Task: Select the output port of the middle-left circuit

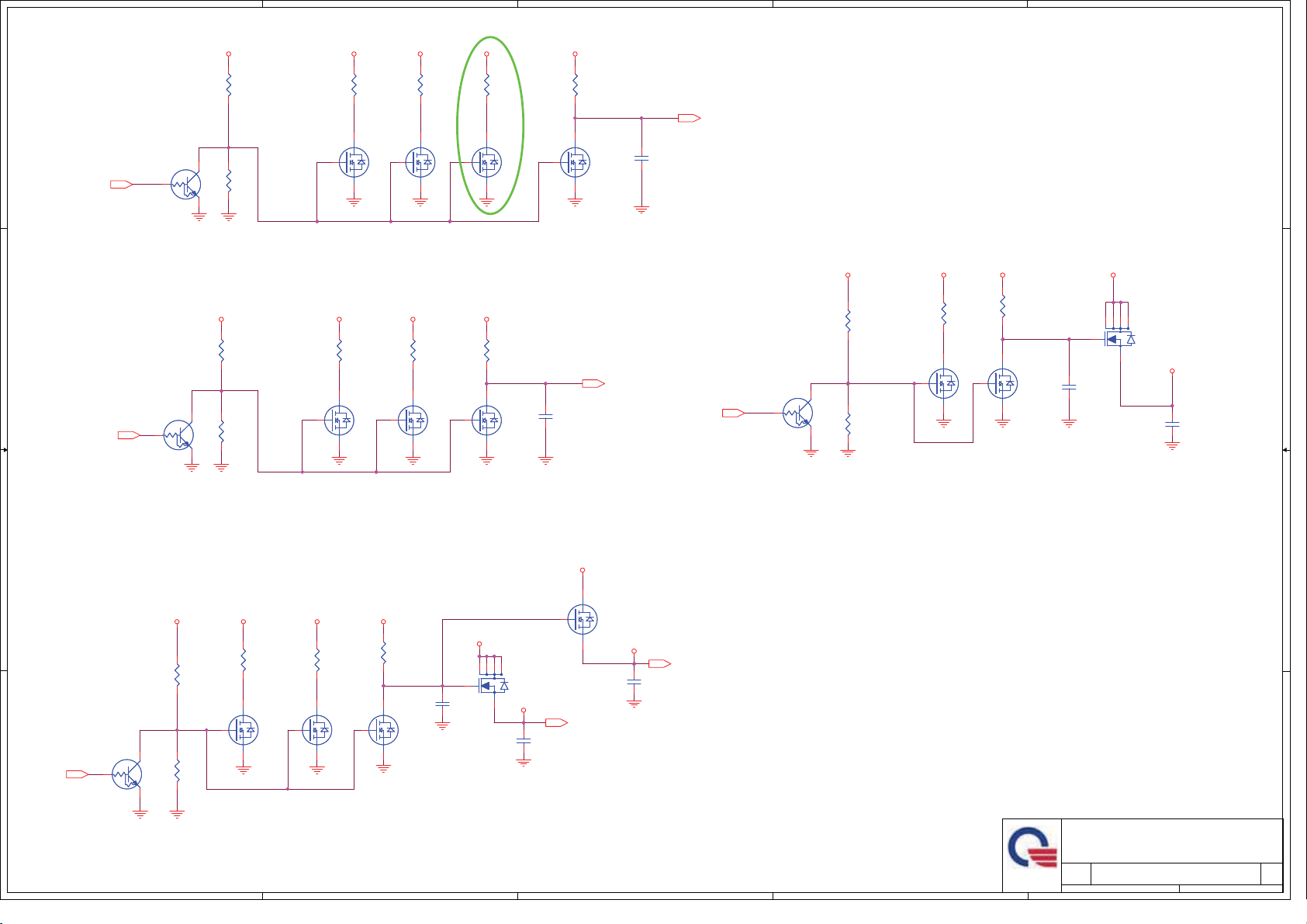Action: (x=593, y=383)
